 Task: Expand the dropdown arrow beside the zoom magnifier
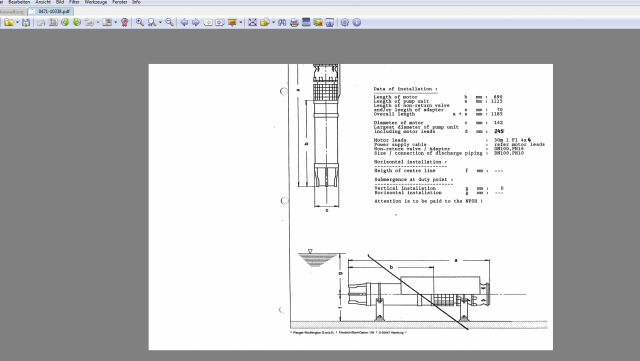[x=160, y=22]
